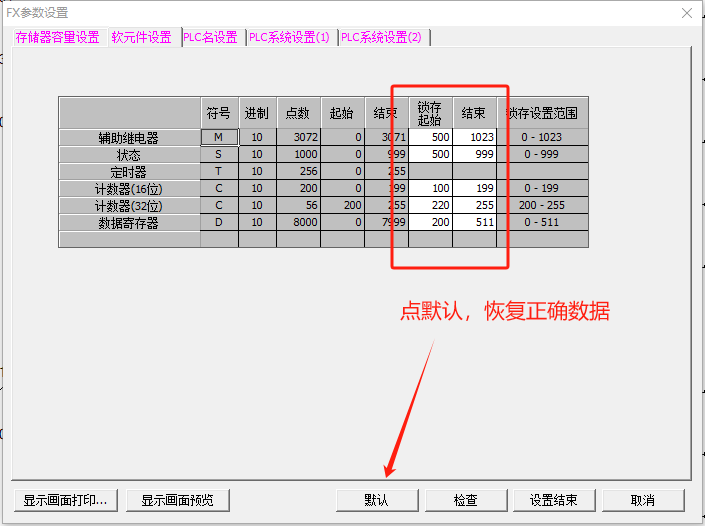Select the 软元件设置 tab
The image size is (705, 526).
click(141, 37)
